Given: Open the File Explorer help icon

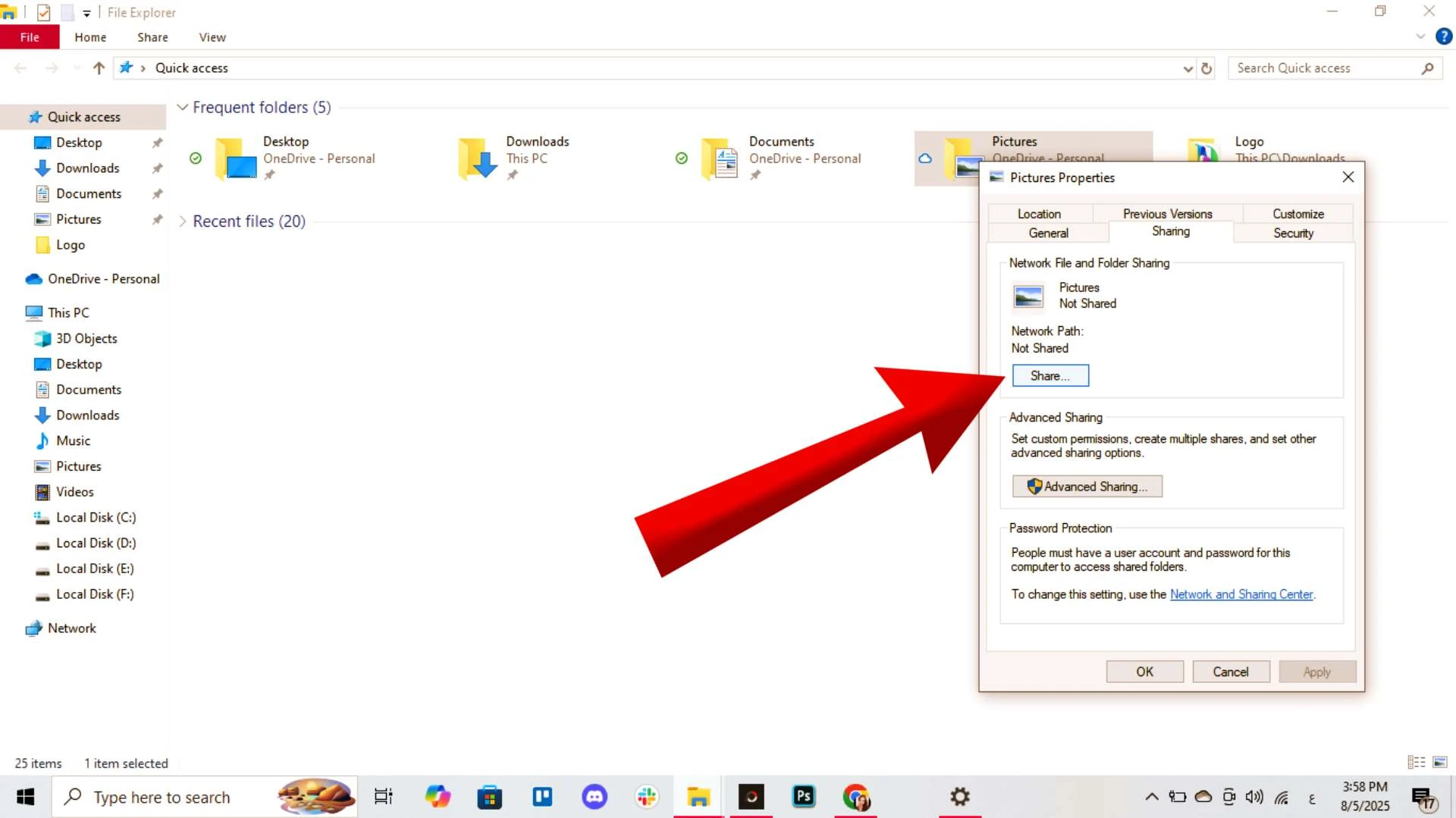Looking at the screenshot, I should coord(1444,36).
